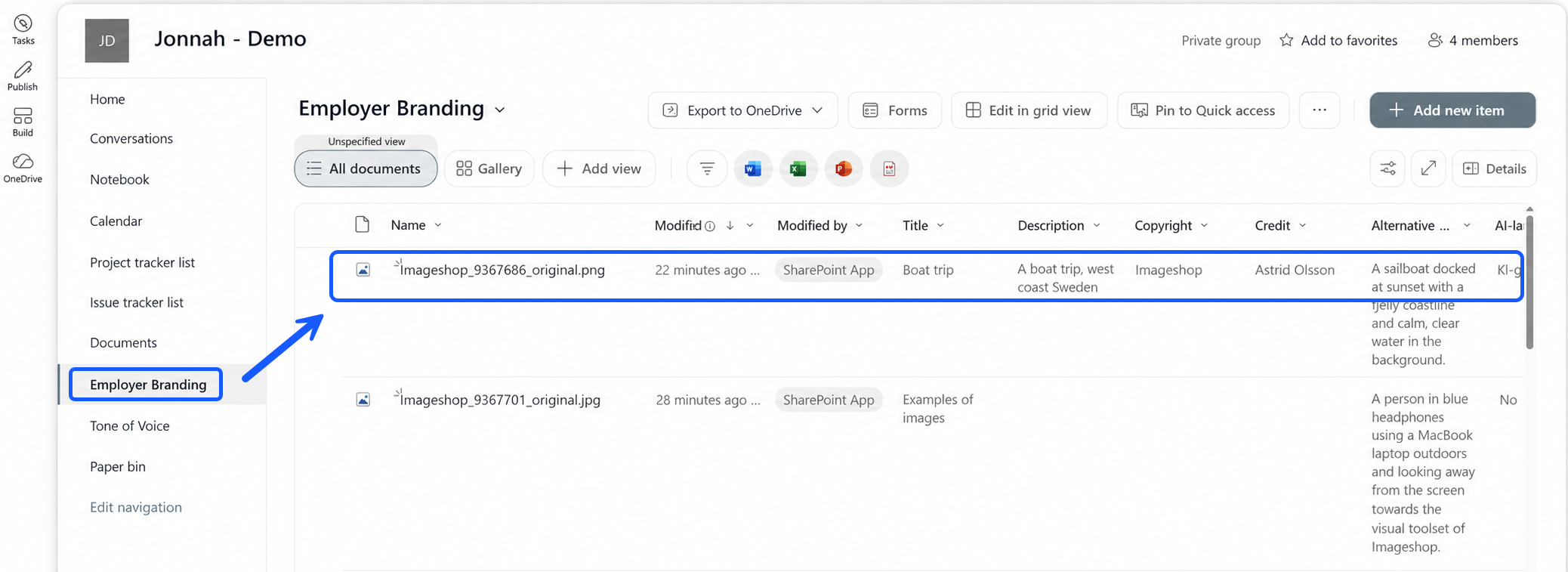Open the Modified by column menu
The image size is (1568, 572).
860,225
